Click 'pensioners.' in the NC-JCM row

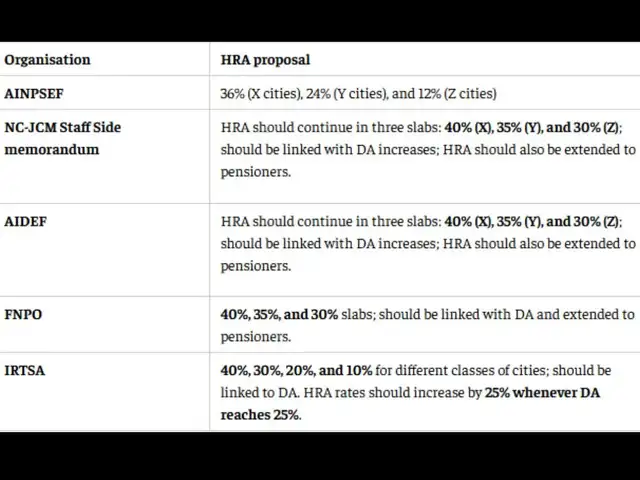pos(256,173)
